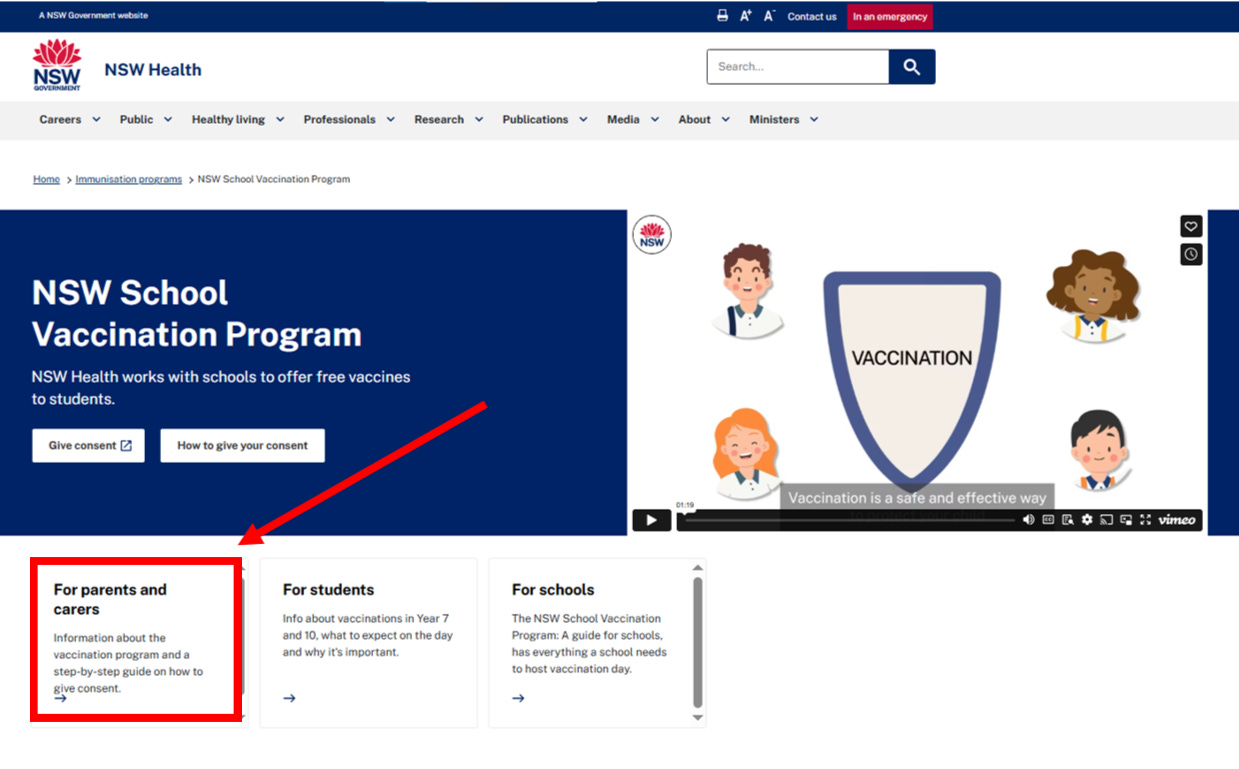The image size is (1239, 769).
Task: Click In an emergency button
Action: [x=890, y=16]
